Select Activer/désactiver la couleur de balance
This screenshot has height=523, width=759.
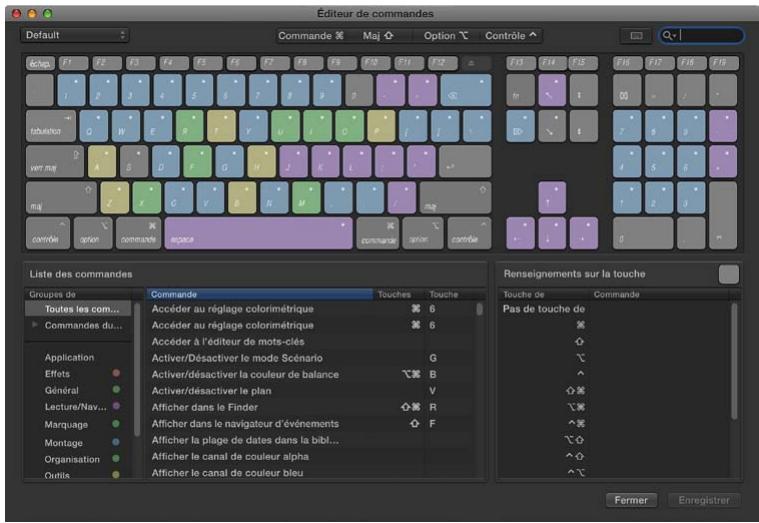click(x=310, y=375)
